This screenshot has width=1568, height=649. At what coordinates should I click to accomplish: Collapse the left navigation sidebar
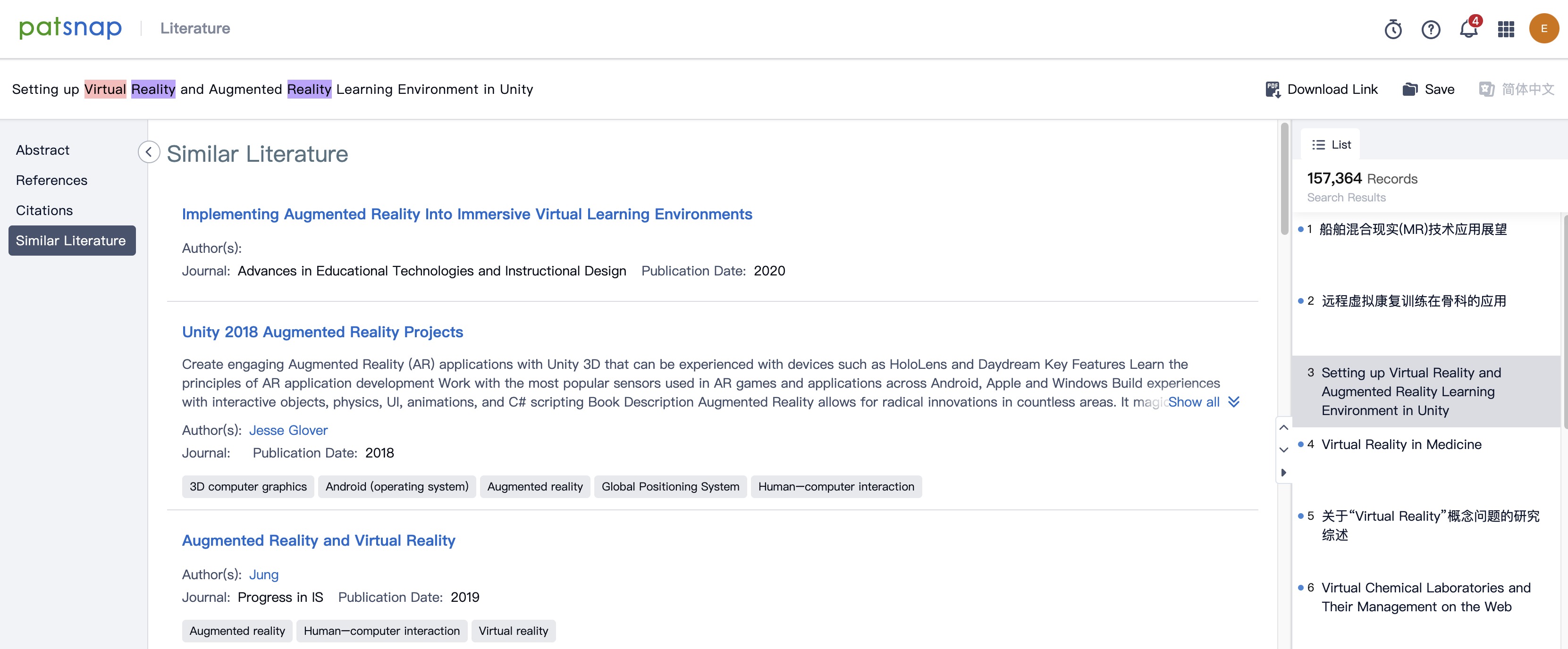pos(149,152)
